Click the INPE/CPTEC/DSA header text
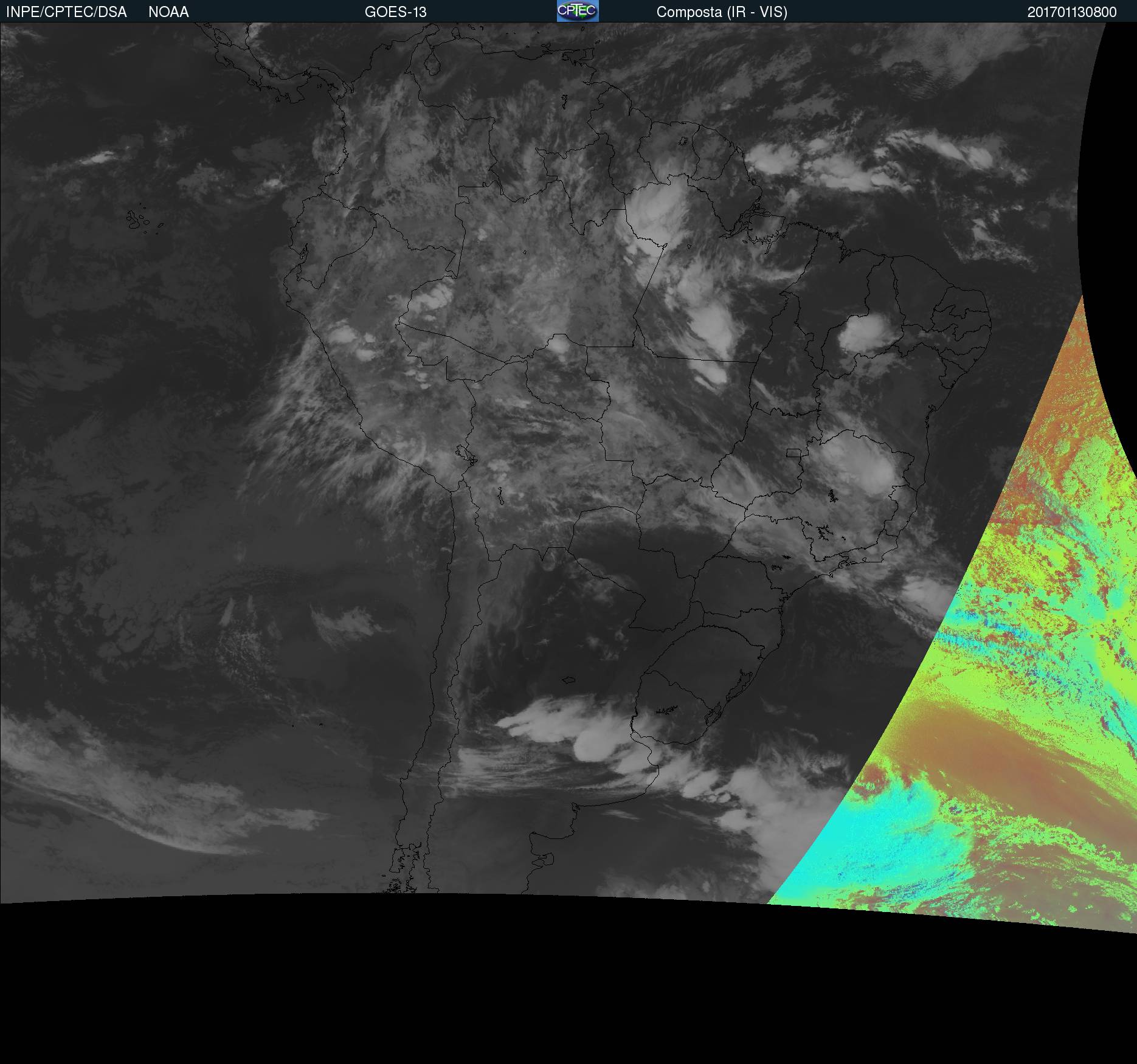Viewport: 1137px width, 1064px height. click(x=66, y=12)
